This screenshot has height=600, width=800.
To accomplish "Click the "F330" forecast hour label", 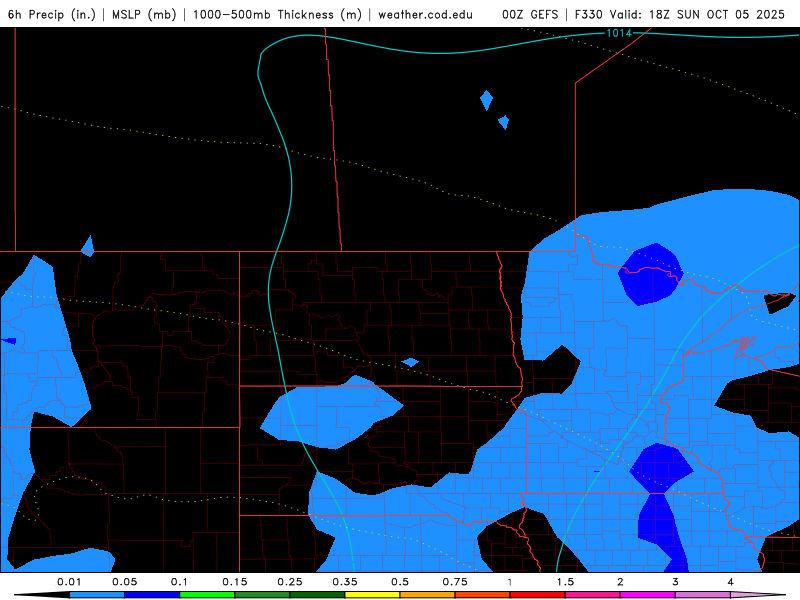I will (x=588, y=14).
